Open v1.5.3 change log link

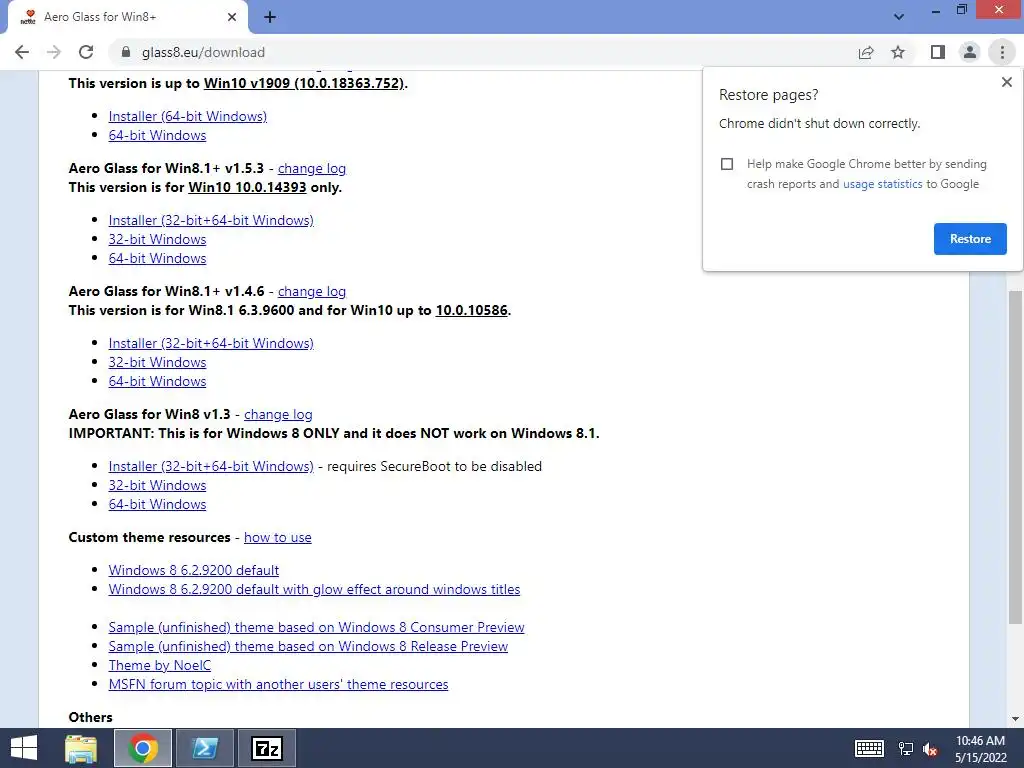[x=312, y=168]
